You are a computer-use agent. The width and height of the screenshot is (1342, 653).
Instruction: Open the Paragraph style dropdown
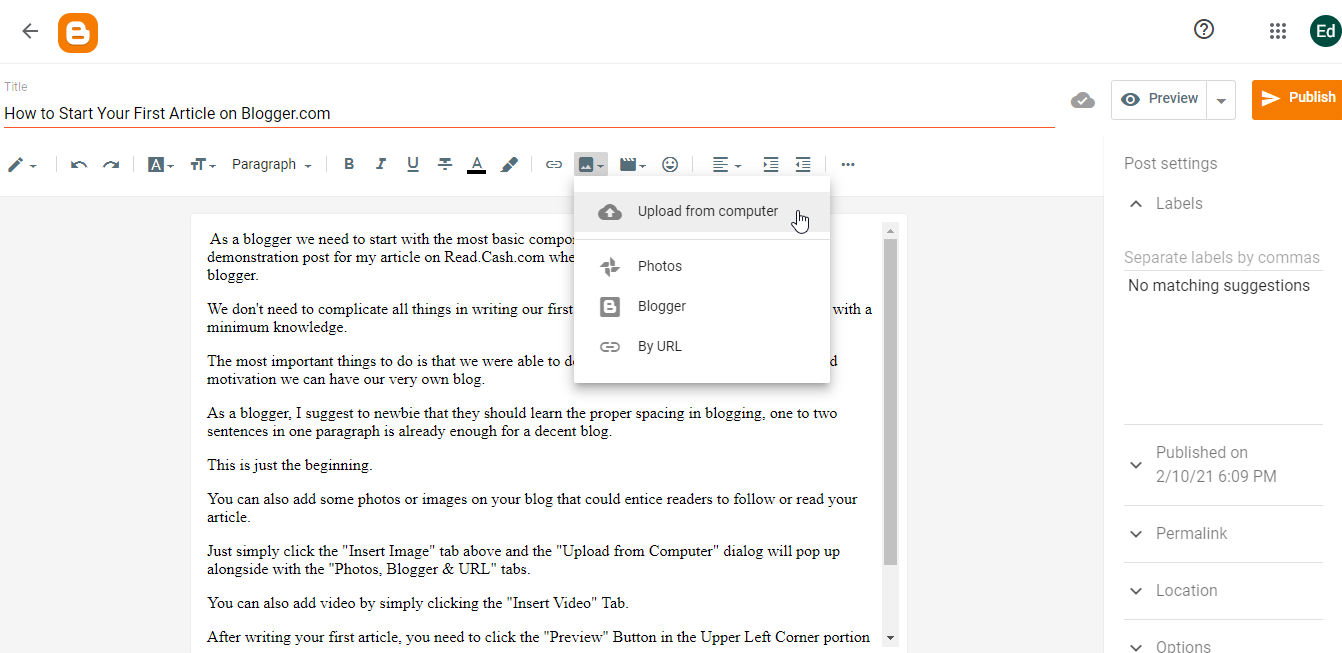pyautogui.click(x=271, y=165)
